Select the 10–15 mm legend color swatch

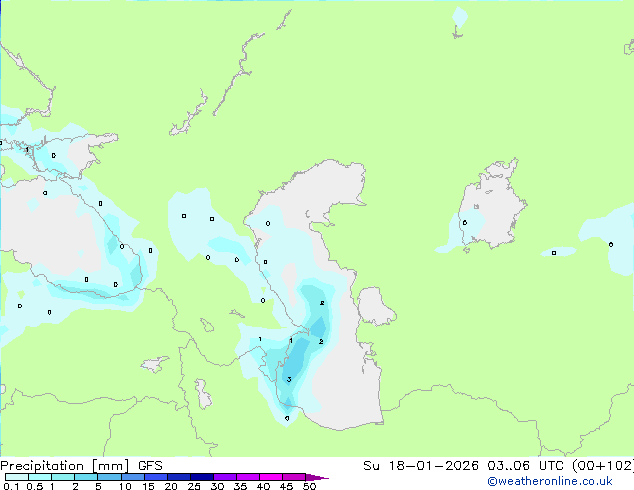tap(133, 477)
